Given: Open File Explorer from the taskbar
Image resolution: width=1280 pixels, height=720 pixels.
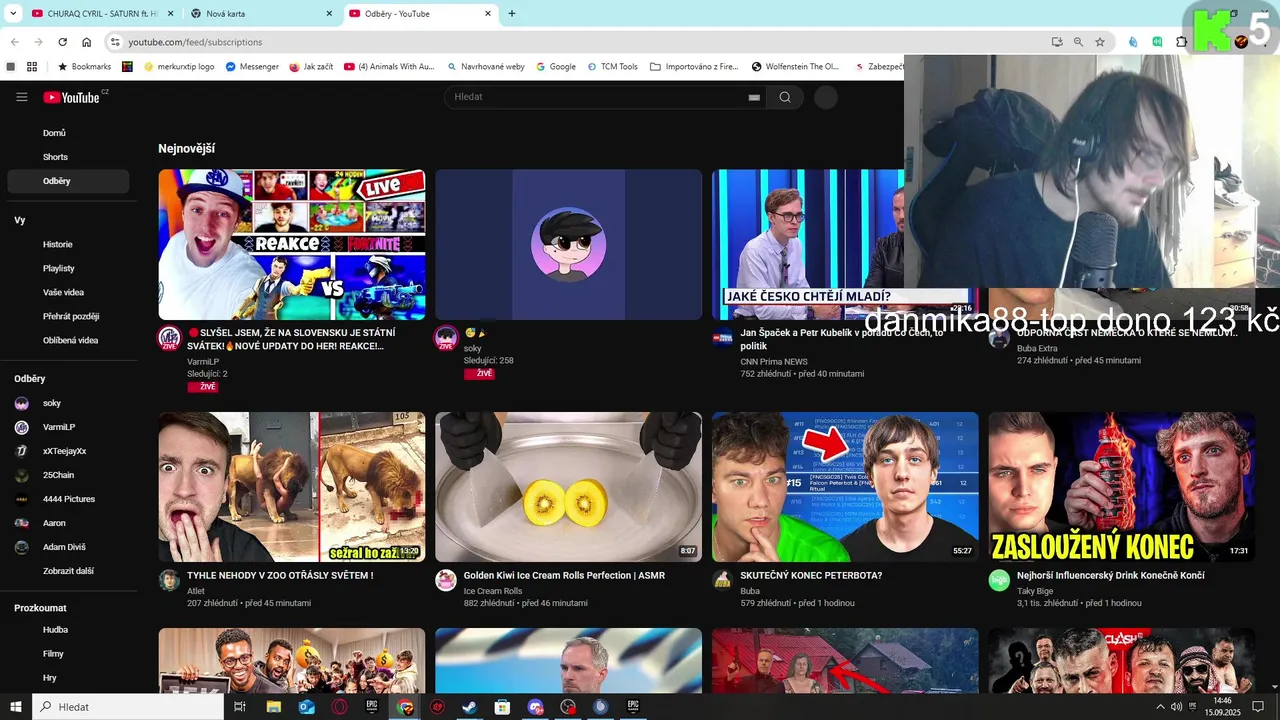Looking at the screenshot, I should click(273, 706).
